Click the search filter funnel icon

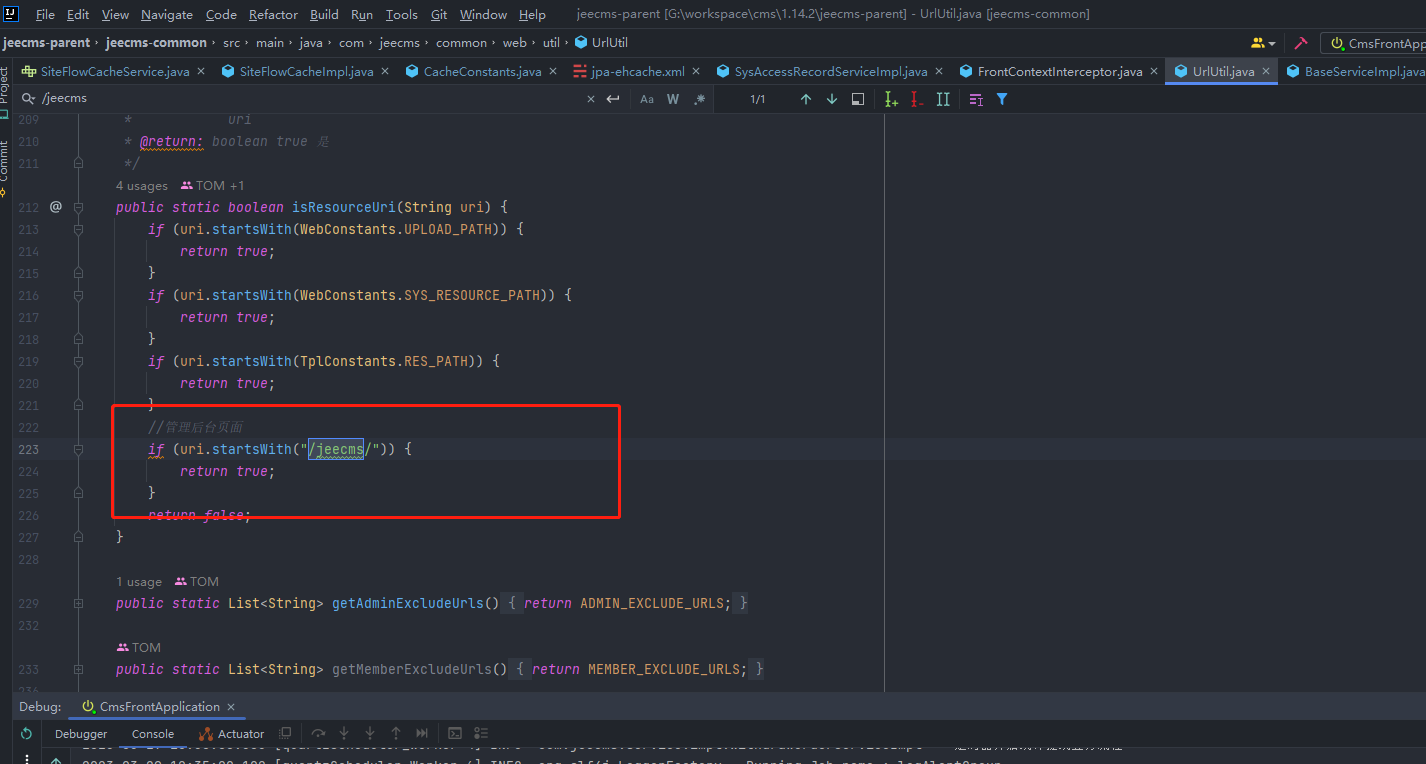(x=1002, y=99)
